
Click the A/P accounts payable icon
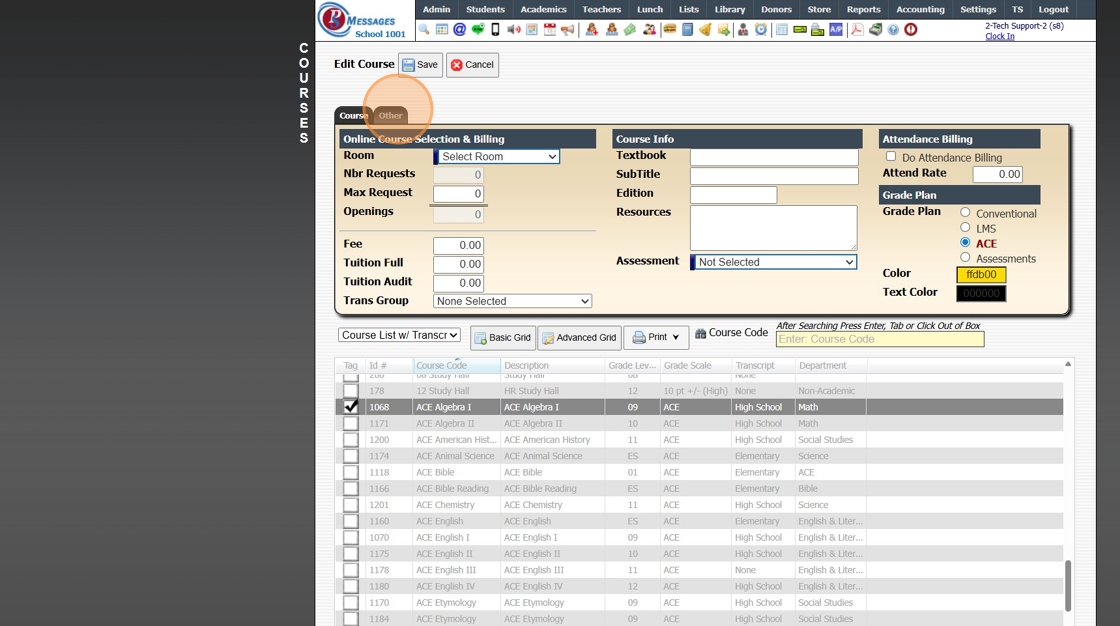pos(836,29)
